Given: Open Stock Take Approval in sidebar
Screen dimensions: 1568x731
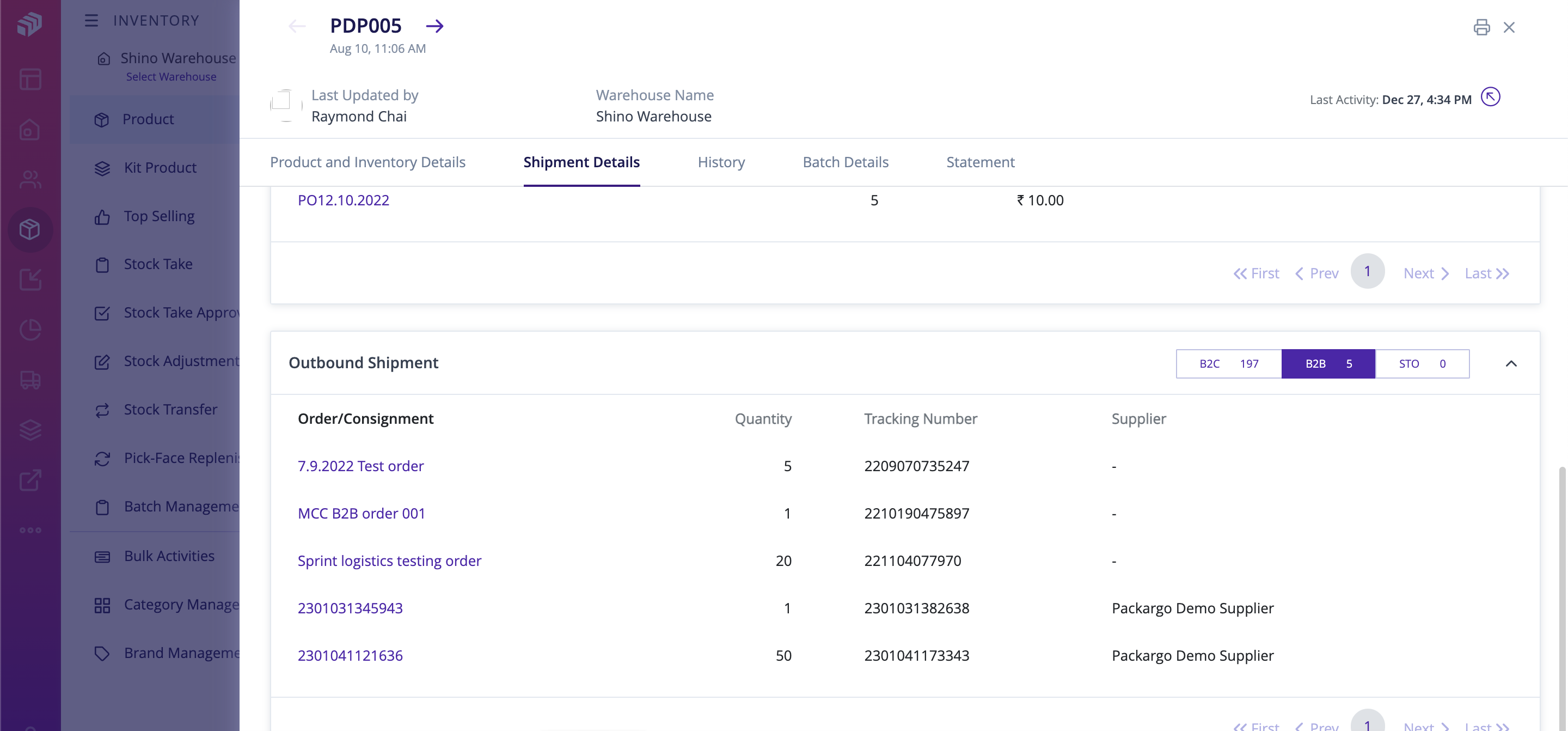Looking at the screenshot, I should click(167, 313).
